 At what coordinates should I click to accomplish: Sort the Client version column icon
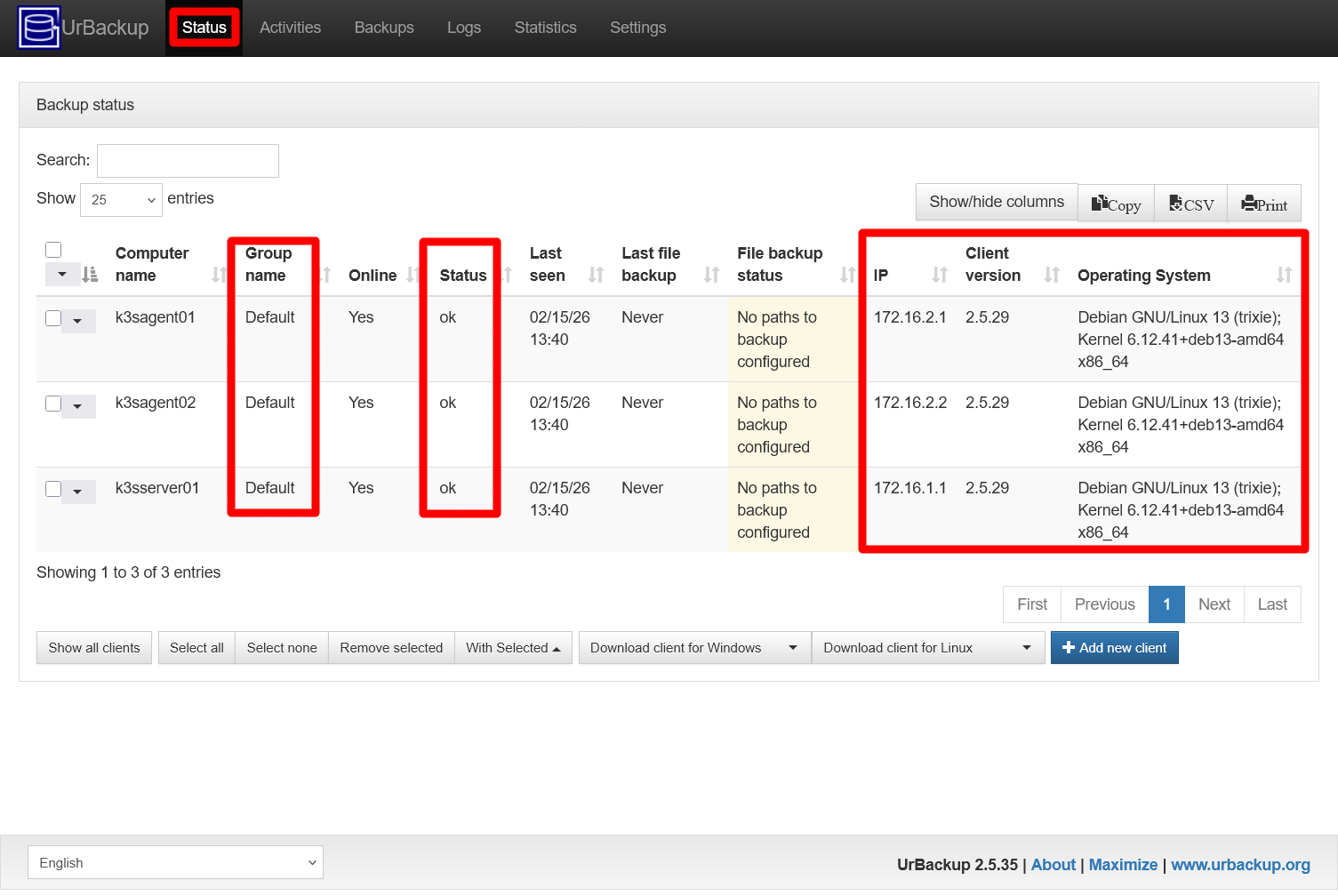click(x=1051, y=275)
